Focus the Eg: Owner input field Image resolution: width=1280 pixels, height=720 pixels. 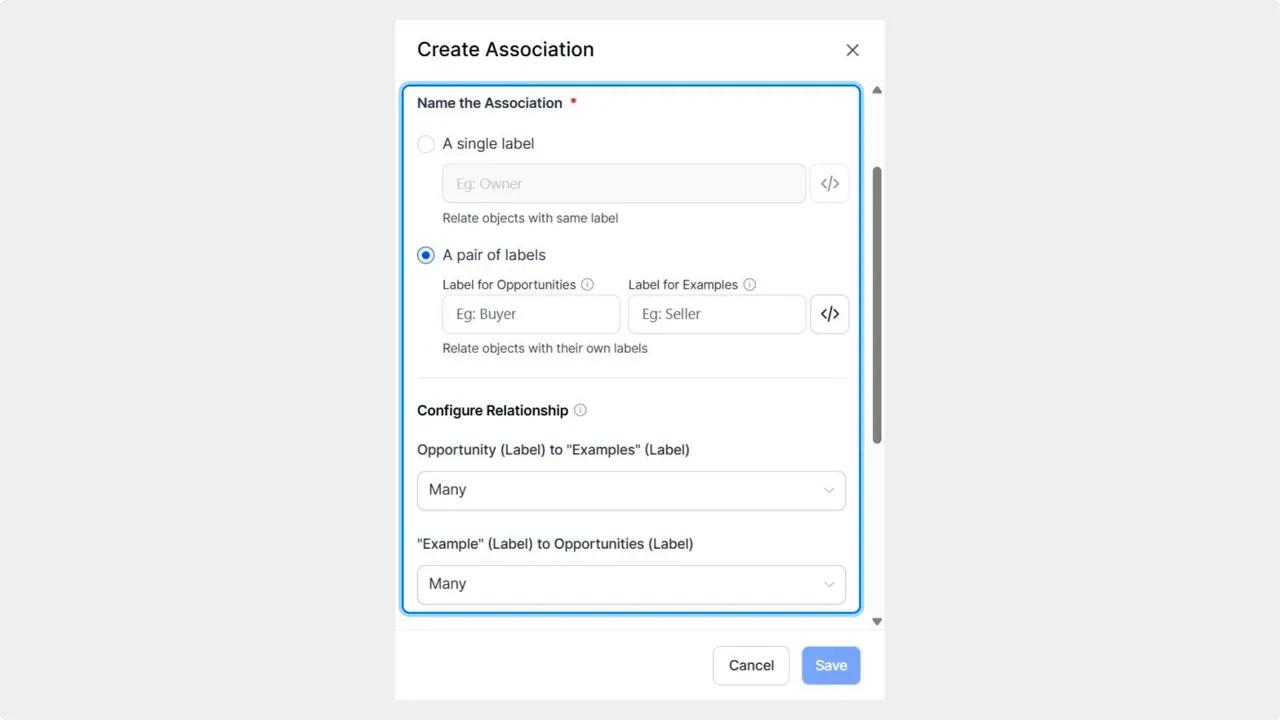point(623,183)
